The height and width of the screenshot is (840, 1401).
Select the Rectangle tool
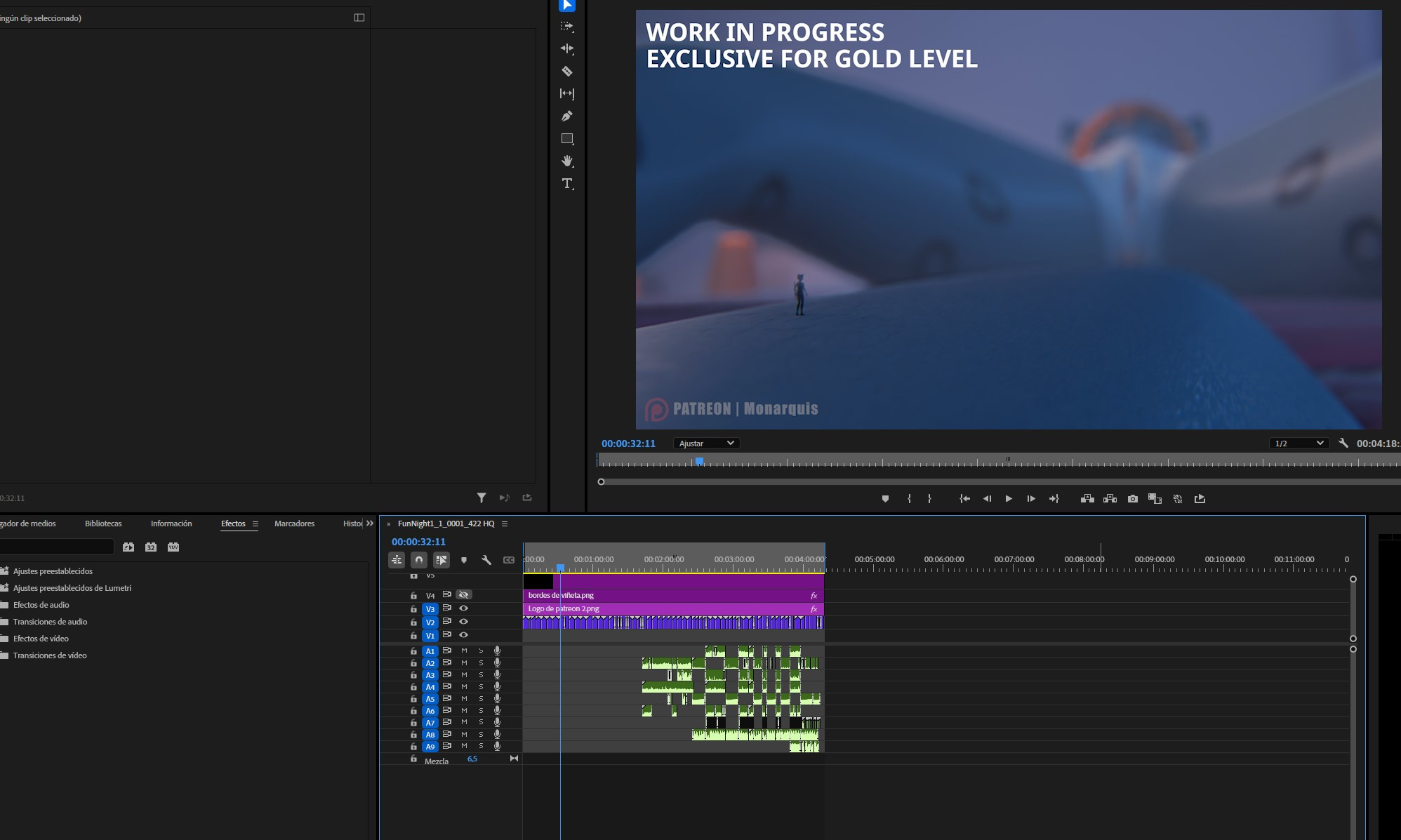[x=567, y=139]
